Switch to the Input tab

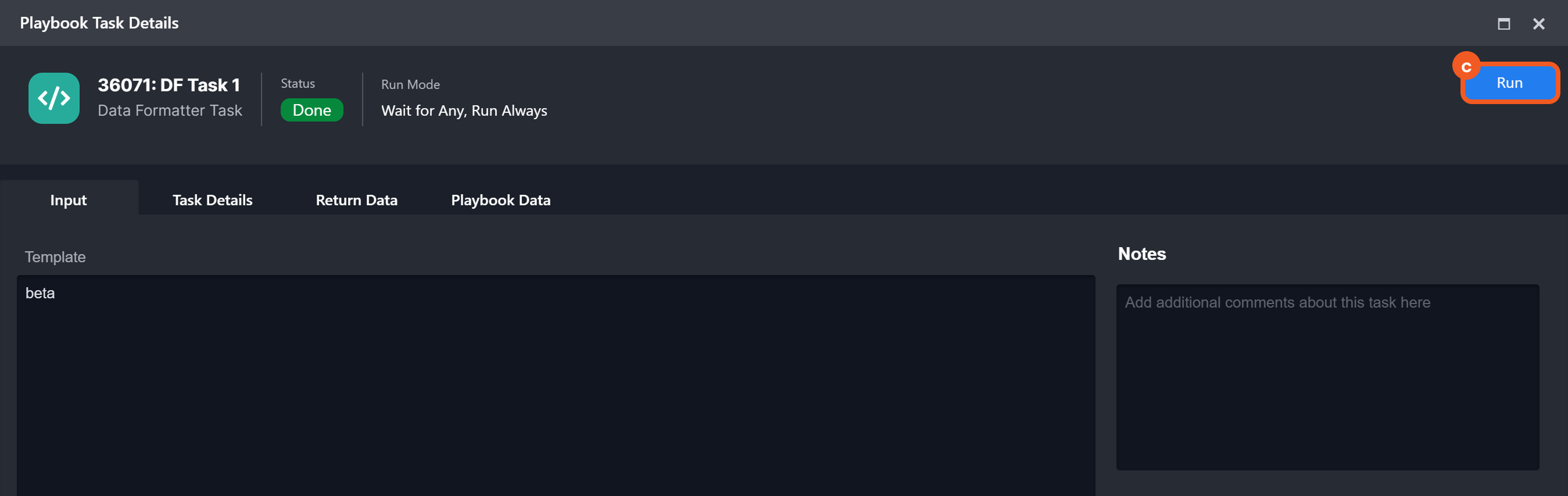68,200
